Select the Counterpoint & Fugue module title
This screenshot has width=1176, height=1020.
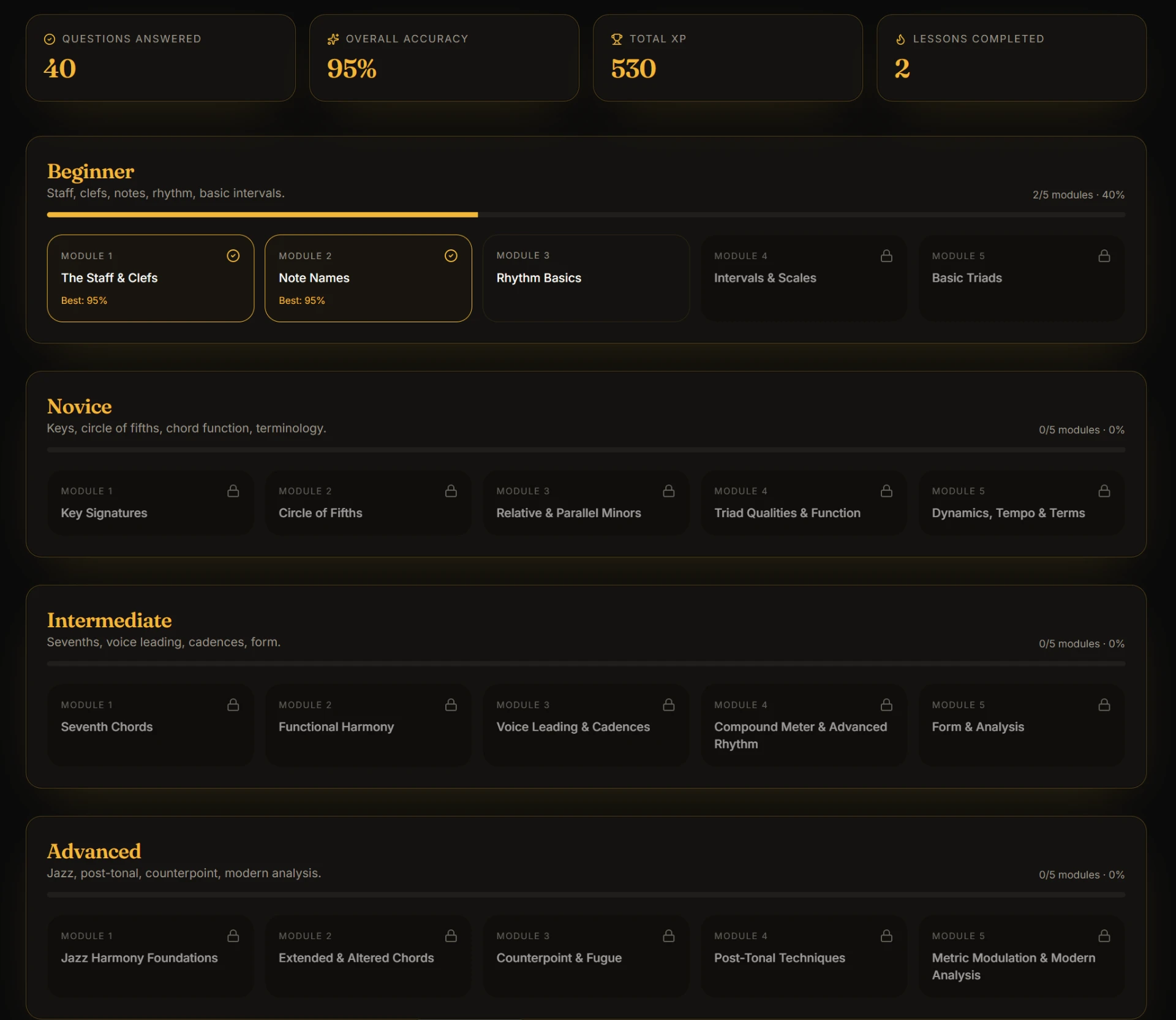(x=559, y=958)
